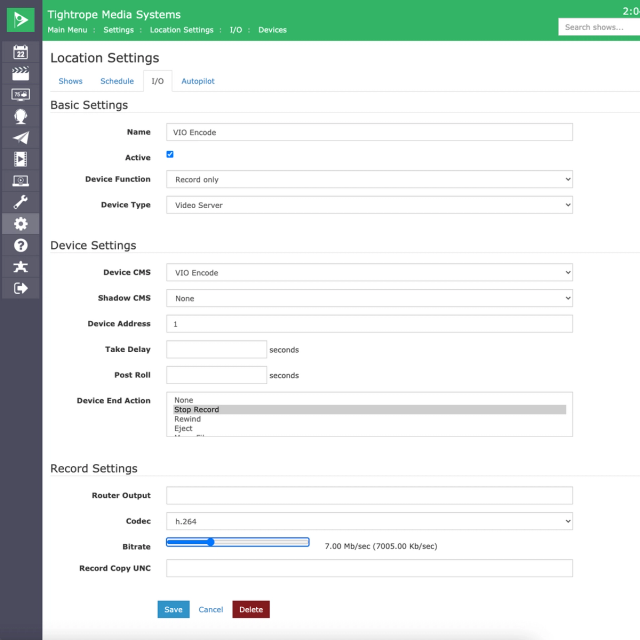Screen dimensions: 640x640
Task: Click the Device Address field
Action: tap(369, 324)
